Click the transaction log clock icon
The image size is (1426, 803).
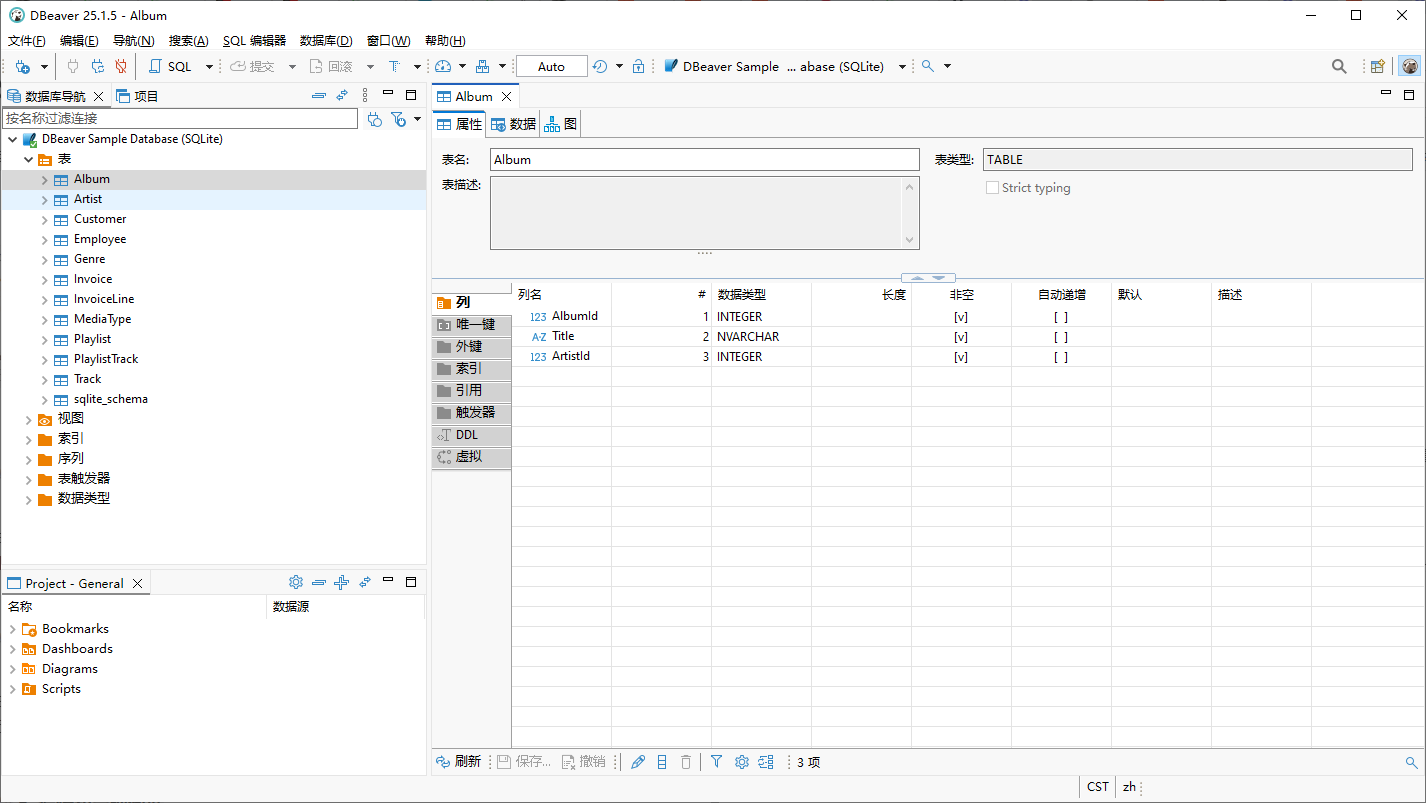(x=600, y=67)
